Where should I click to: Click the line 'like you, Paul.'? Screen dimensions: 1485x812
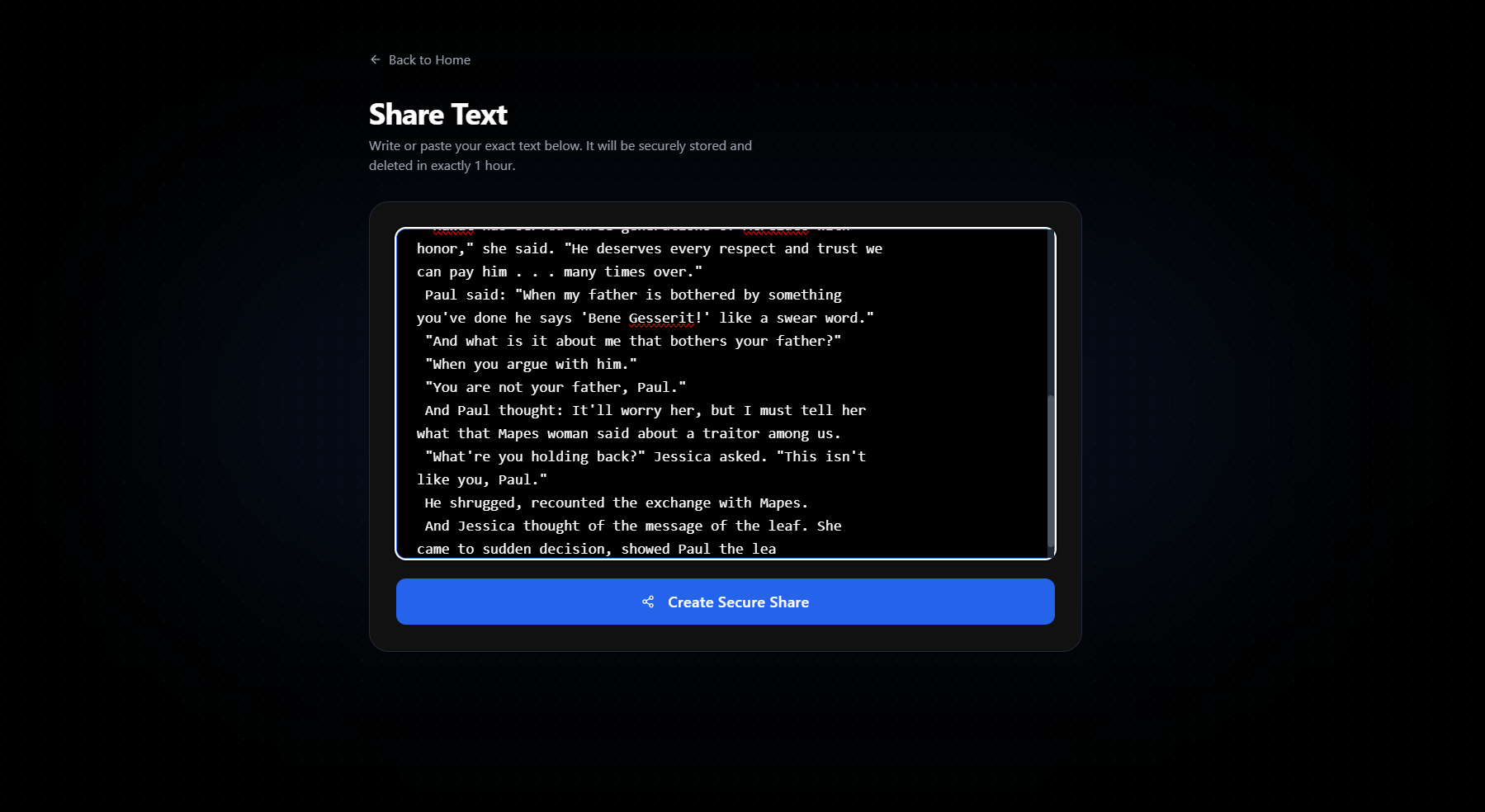pyautogui.click(x=482, y=480)
